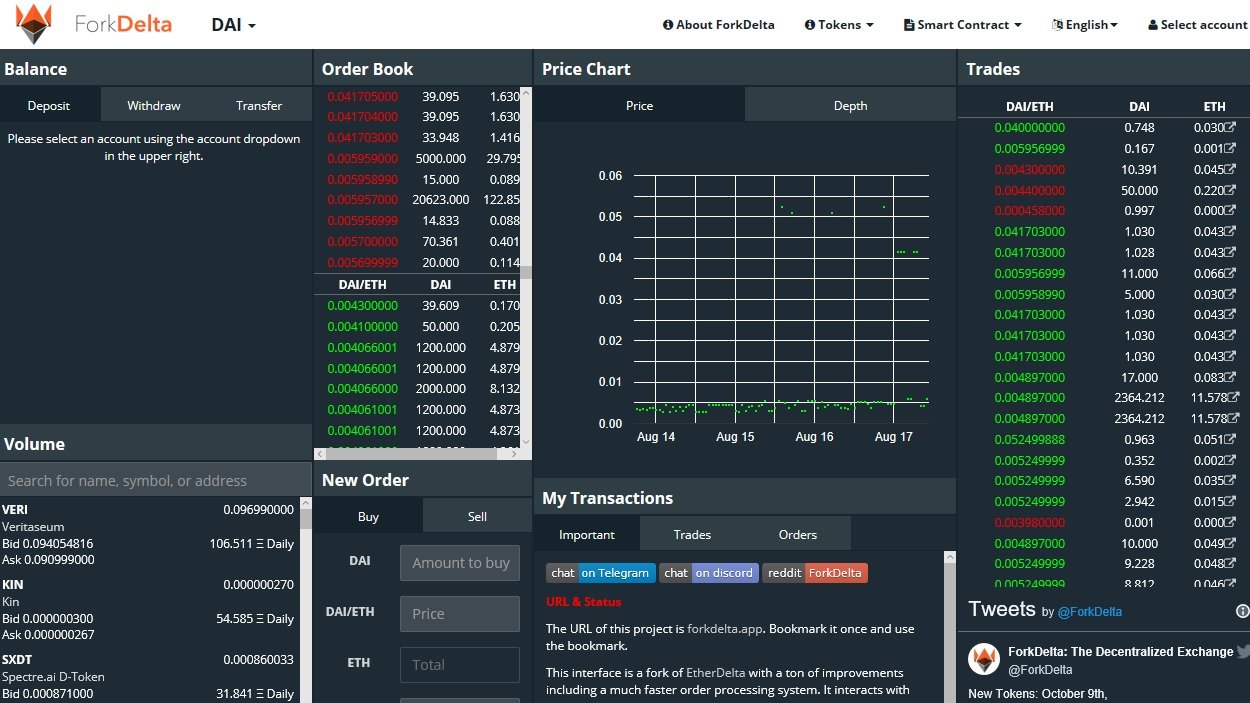Open external link icon for 0.748 DAI trade
This screenshot has width=1250, height=703.
coord(1231,128)
